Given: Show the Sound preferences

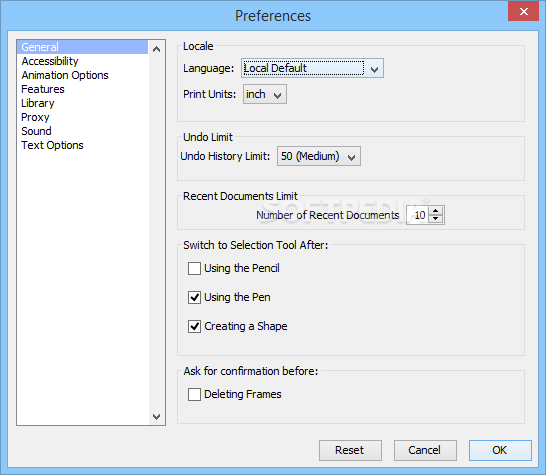Looking at the screenshot, I should [x=36, y=131].
